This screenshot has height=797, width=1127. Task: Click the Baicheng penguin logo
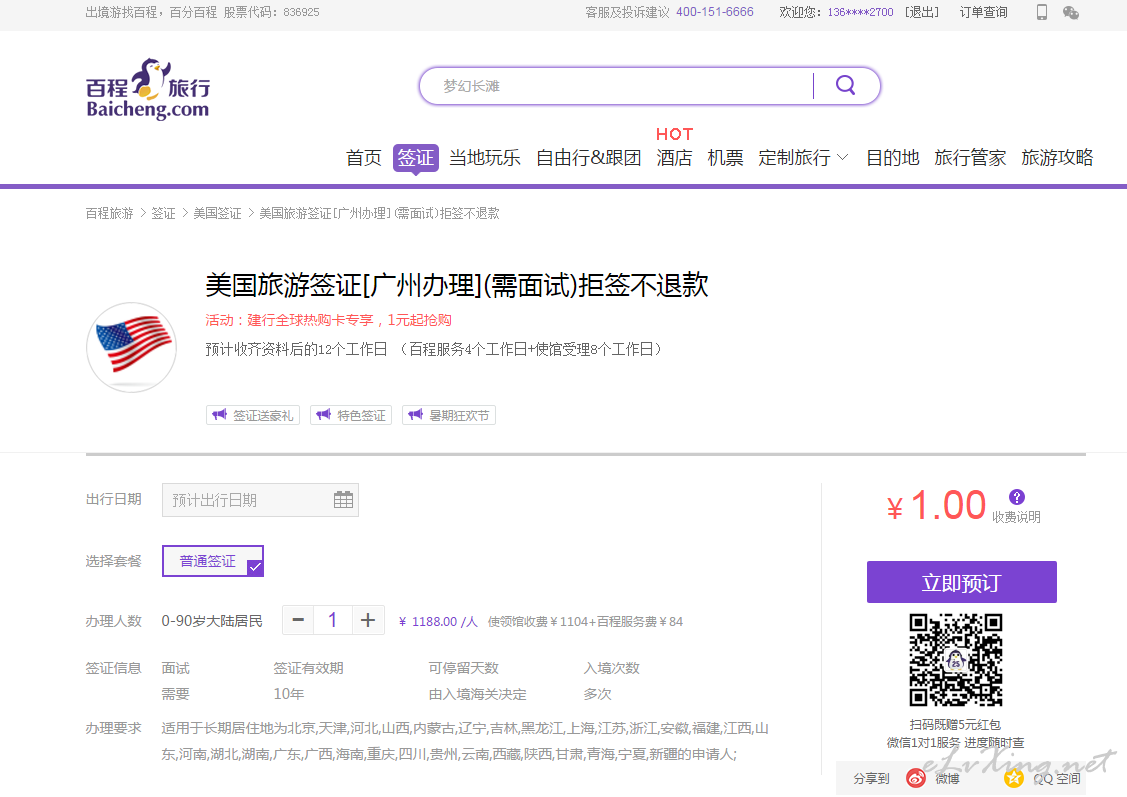148,89
